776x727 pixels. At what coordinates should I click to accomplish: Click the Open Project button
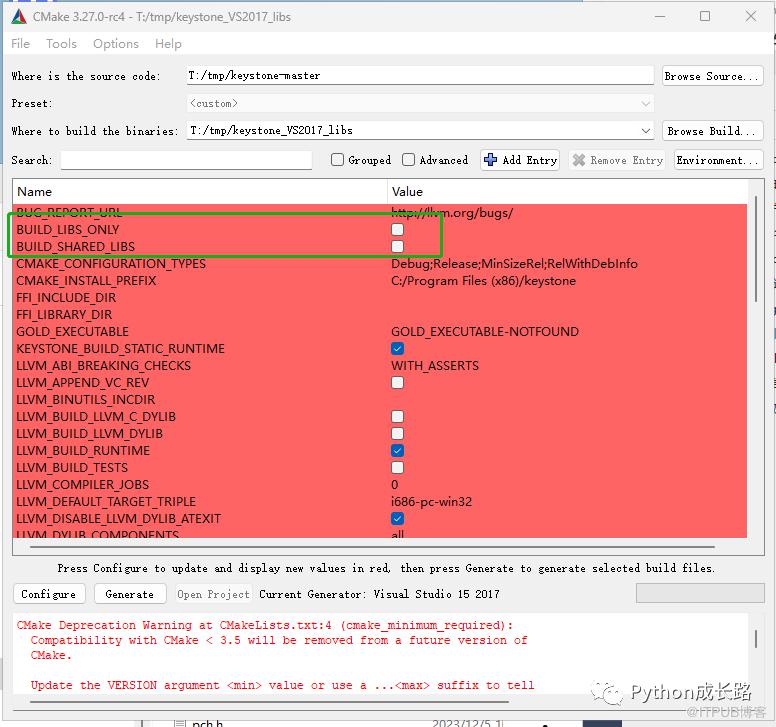[x=213, y=594]
